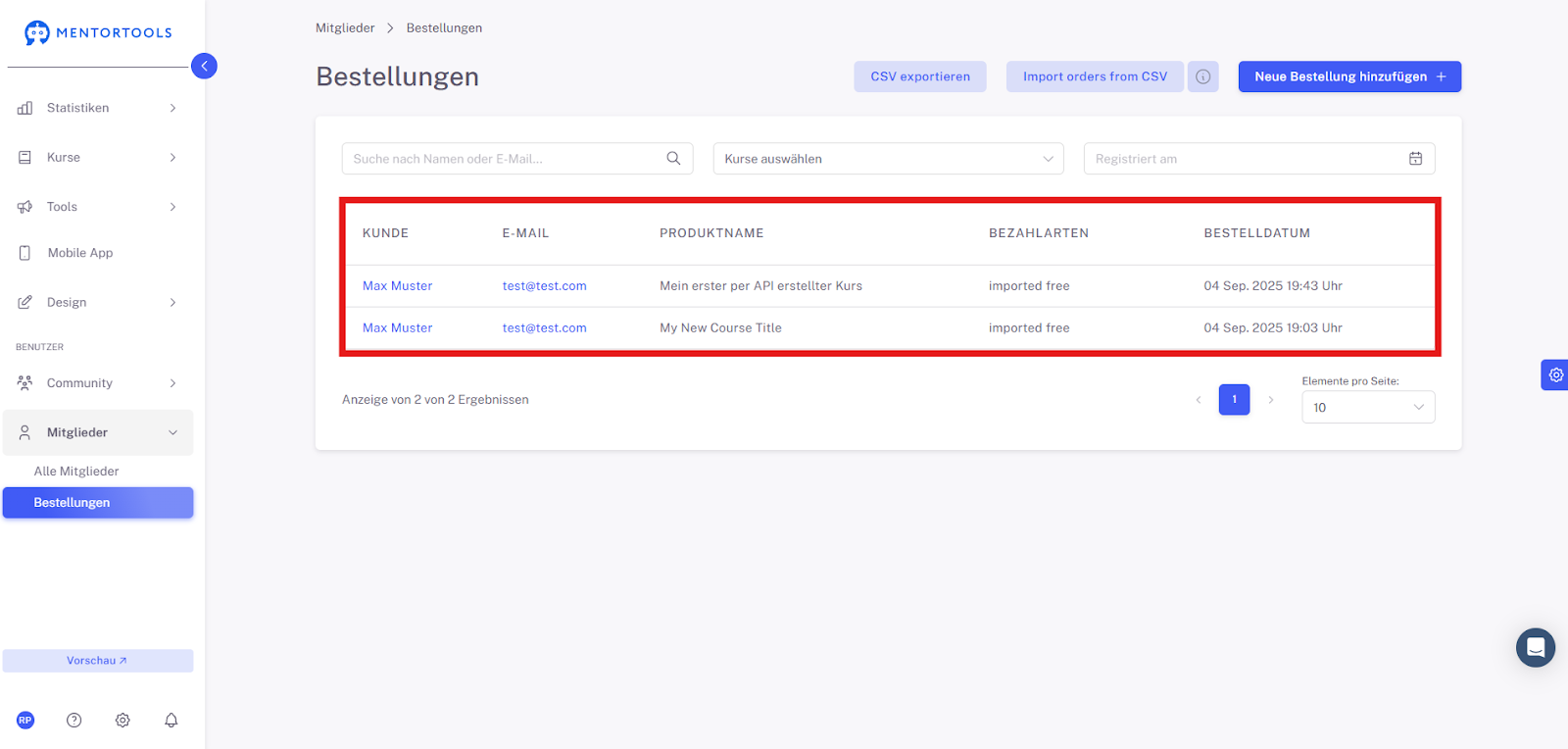Click the KUNDE column header
This screenshot has height=749, width=1568.
(x=385, y=233)
